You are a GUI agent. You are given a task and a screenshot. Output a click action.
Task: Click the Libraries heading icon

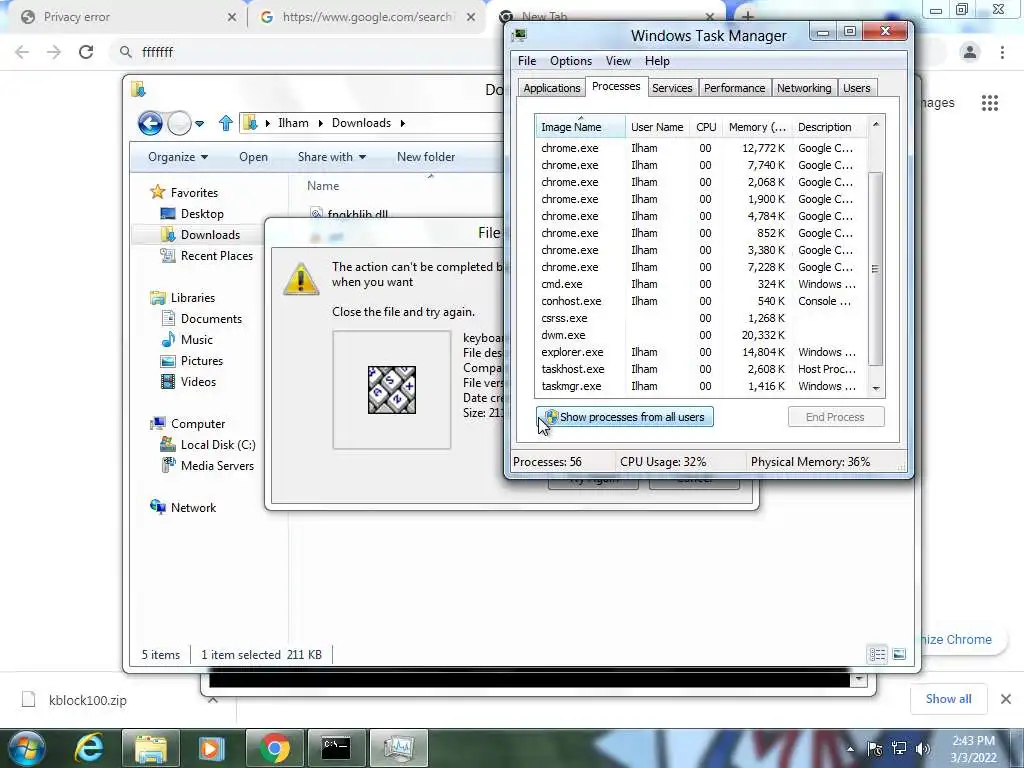157,298
